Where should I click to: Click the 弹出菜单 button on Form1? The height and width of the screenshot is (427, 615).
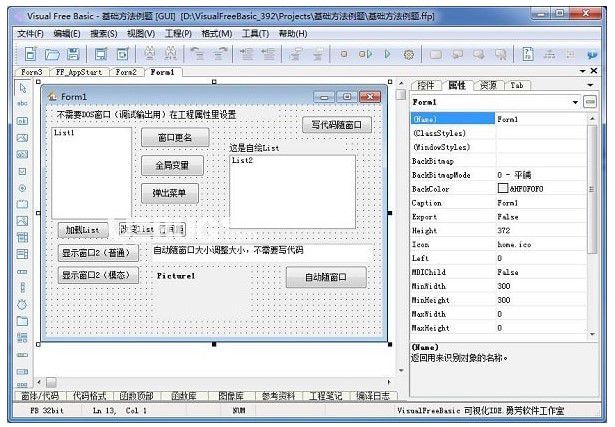tap(170, 193)
